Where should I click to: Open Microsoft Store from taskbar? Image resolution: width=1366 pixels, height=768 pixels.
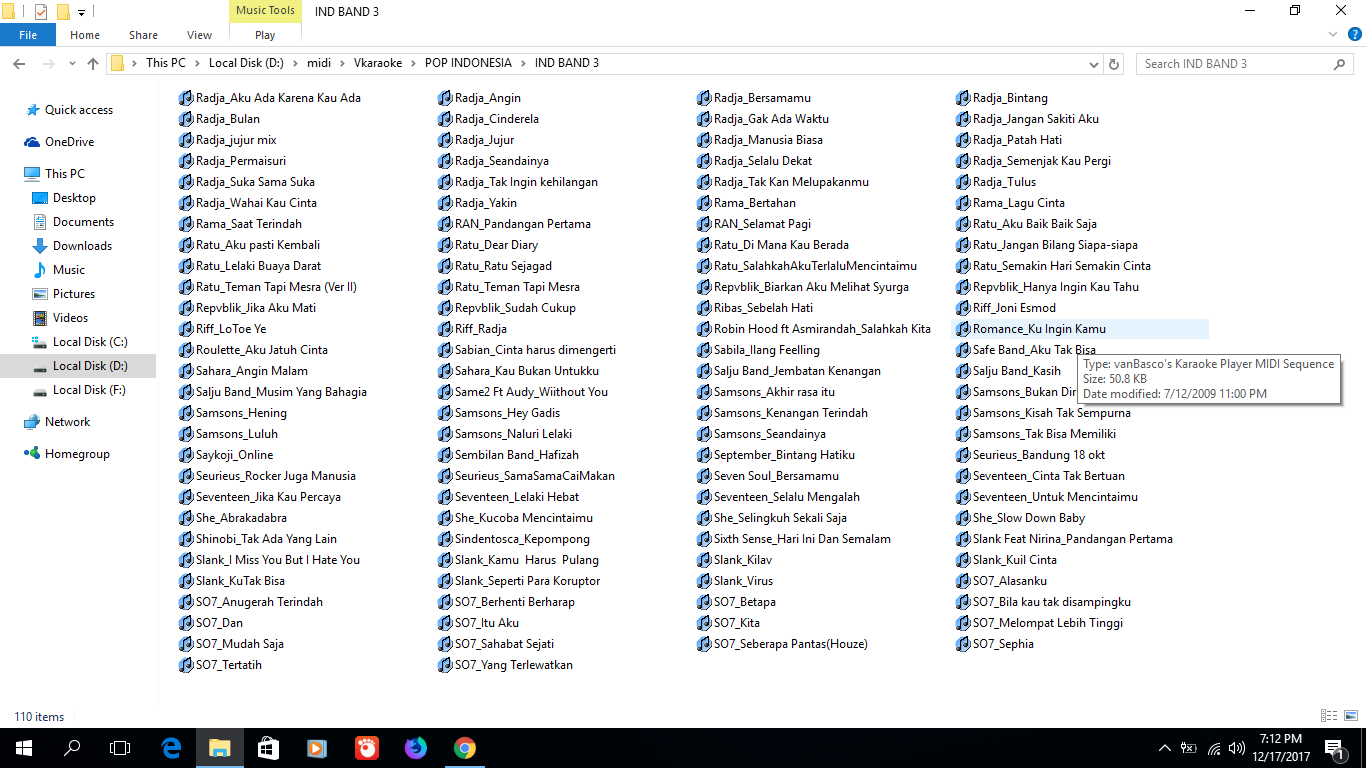pyautogui.click(x=268, y=748)
